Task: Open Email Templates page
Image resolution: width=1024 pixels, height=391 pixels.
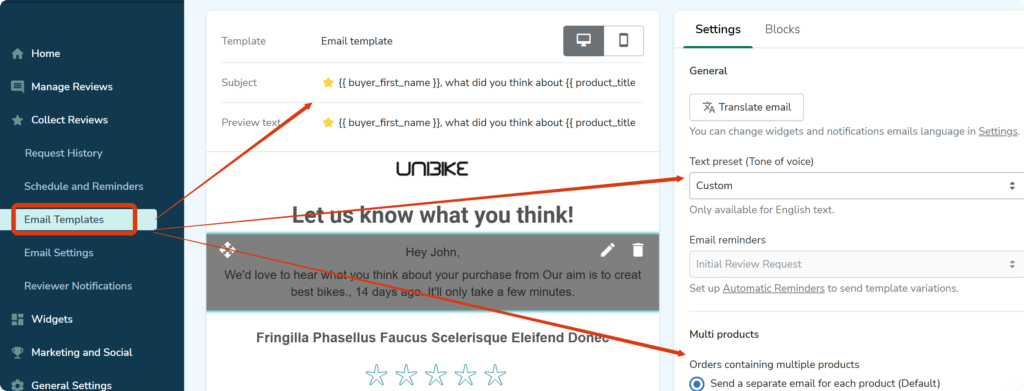Action: (64, 219)
